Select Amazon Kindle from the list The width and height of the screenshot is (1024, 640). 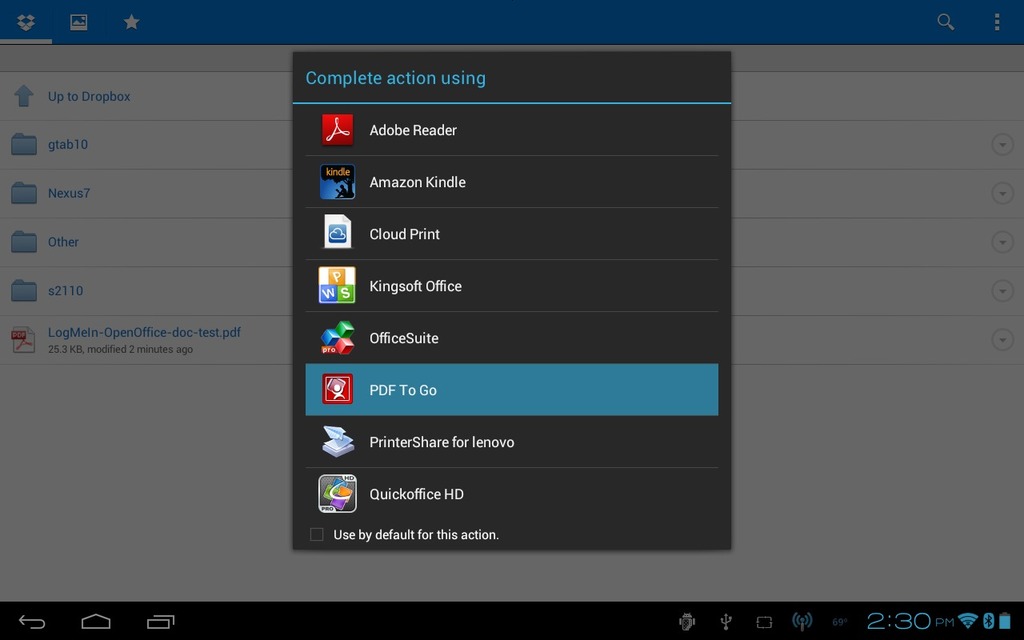pos(512,182)
